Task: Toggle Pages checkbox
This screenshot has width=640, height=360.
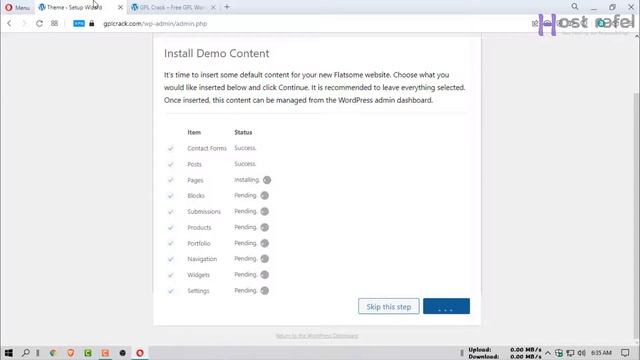Action: (171, 180)
